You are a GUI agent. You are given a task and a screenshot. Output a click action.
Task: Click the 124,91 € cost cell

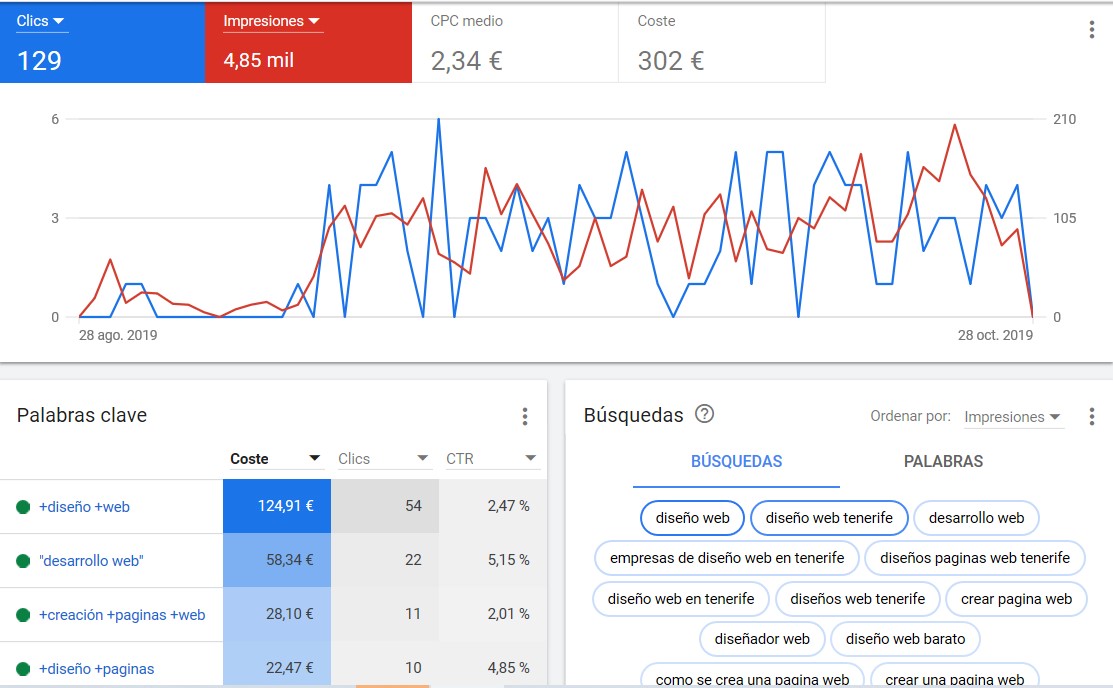click(277, 506)
